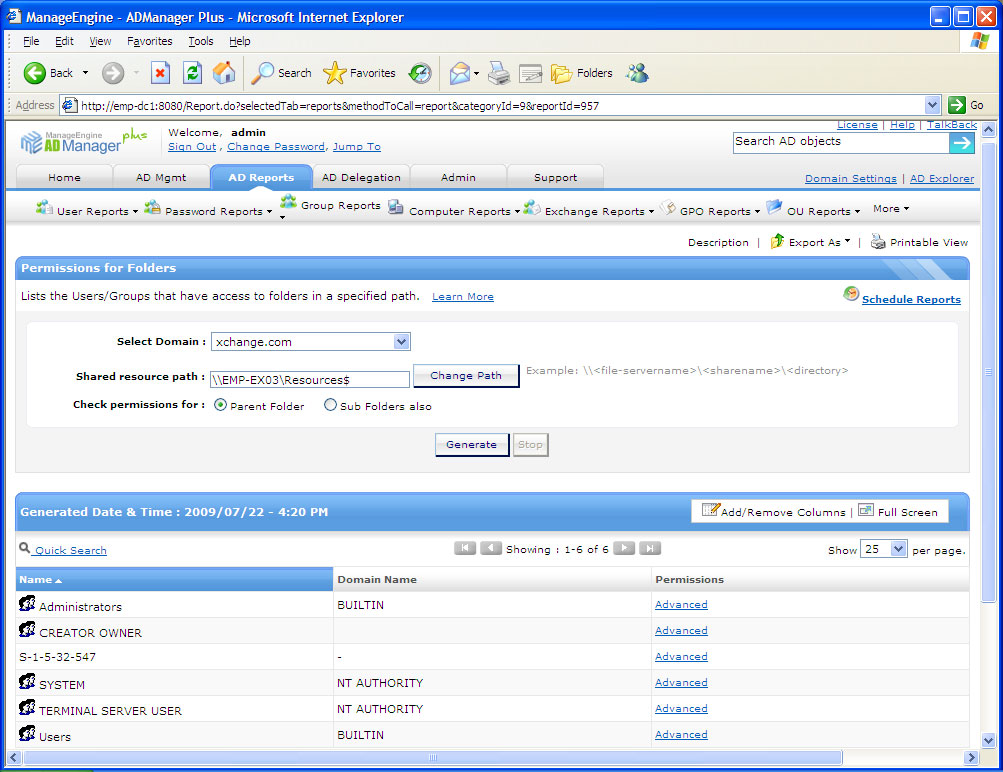Open the Messenger people icon
The image size is (1003, 772).
(637, 73)
